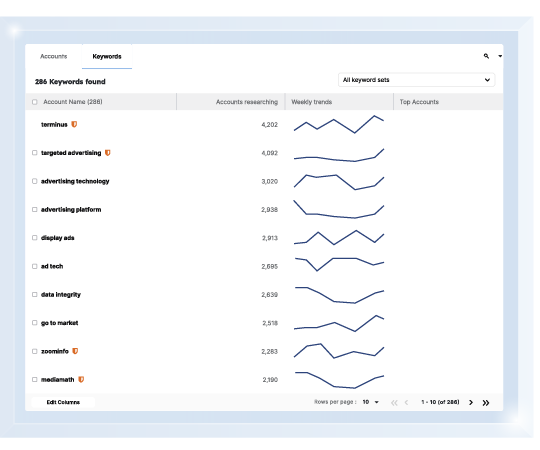Click the orange badge next to terminus

click(74, 124)
